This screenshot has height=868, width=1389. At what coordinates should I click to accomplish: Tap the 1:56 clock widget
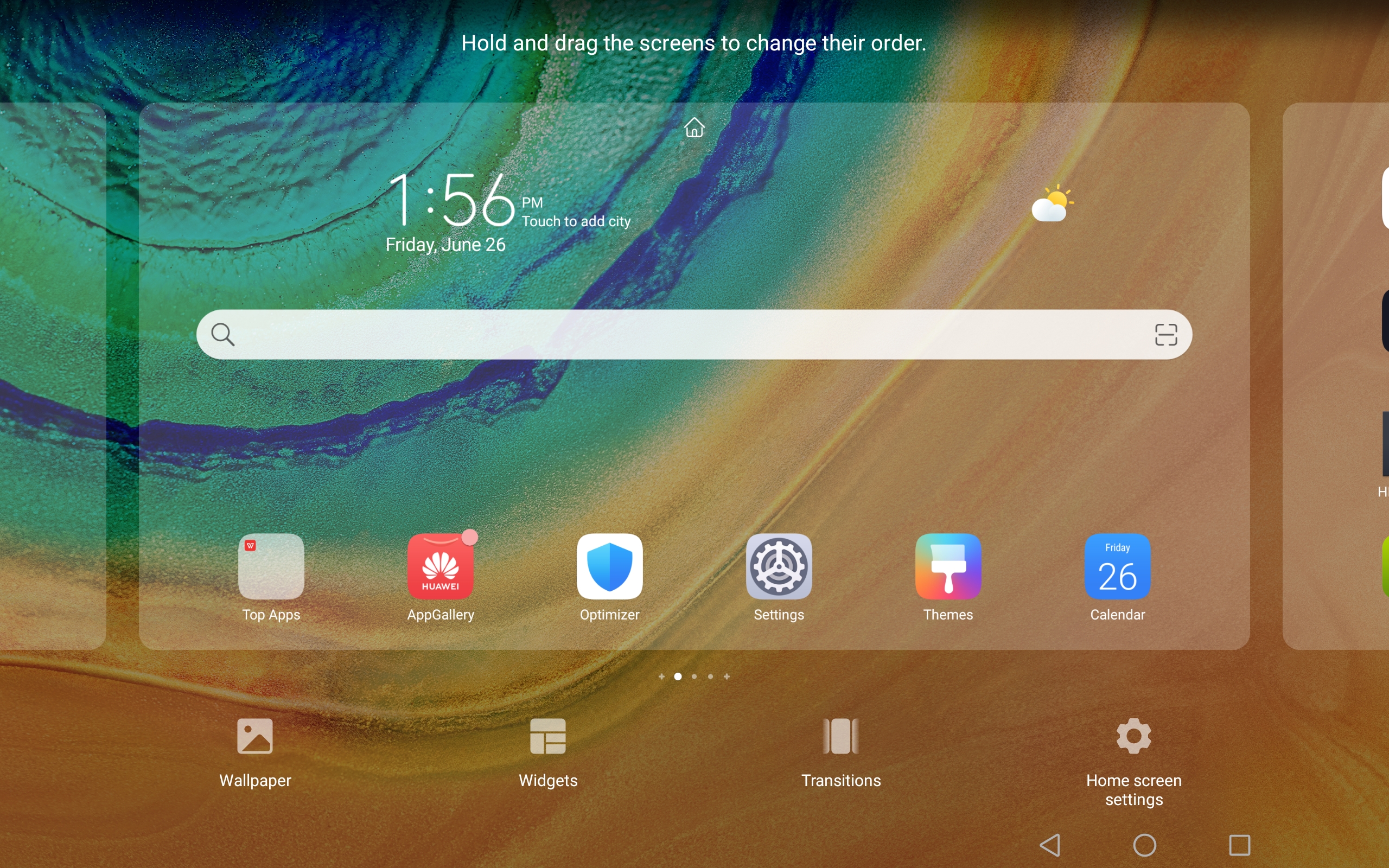pyautogui.click(x=451, y=199)
